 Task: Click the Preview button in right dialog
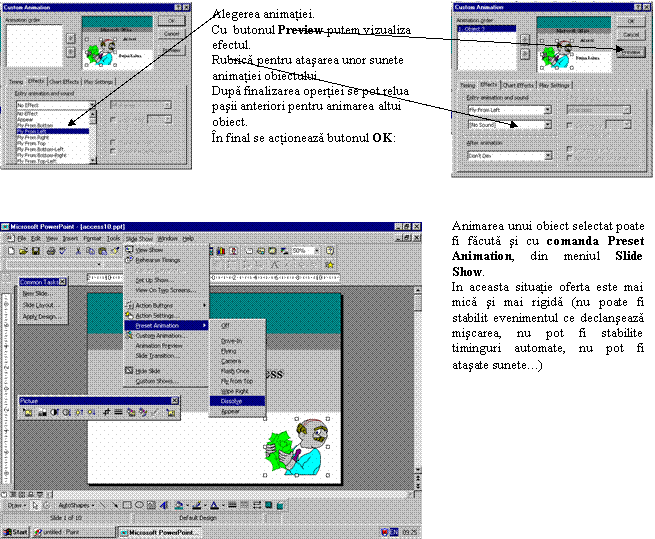point(630,50)
